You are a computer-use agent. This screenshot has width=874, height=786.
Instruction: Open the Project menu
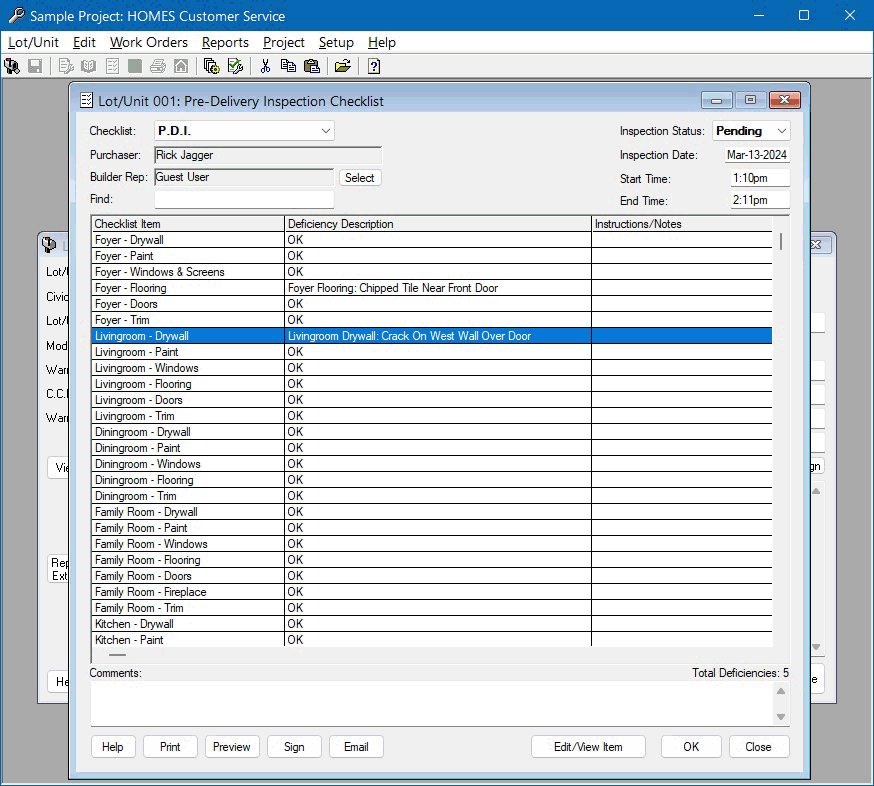coord(284,42)
